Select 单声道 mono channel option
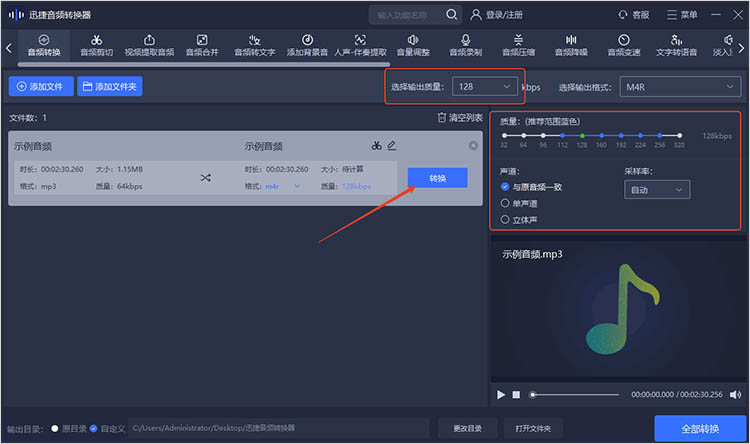 tap(519, 203)
